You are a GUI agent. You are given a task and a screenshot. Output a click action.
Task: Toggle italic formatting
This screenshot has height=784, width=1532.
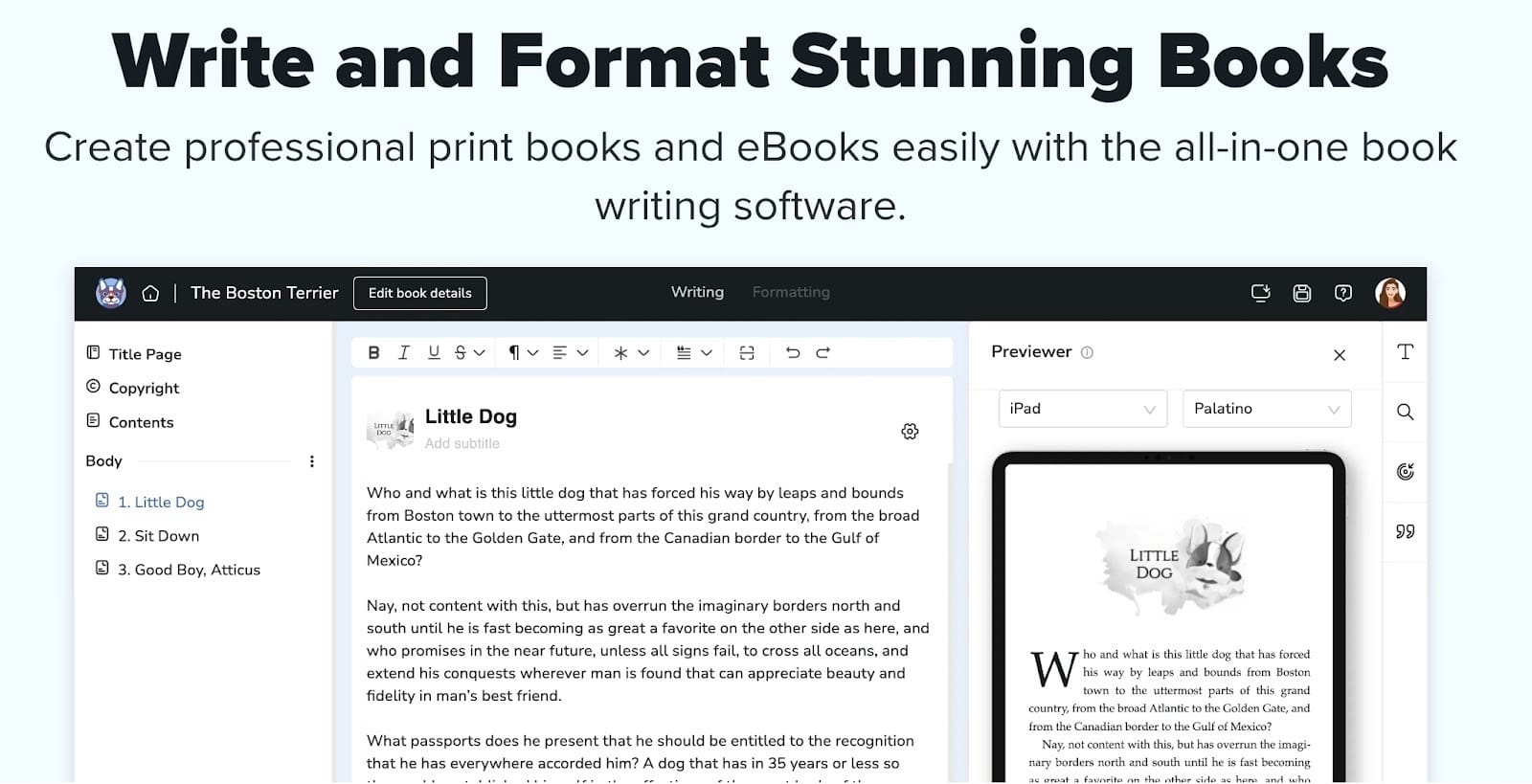[x=403, y=352]
